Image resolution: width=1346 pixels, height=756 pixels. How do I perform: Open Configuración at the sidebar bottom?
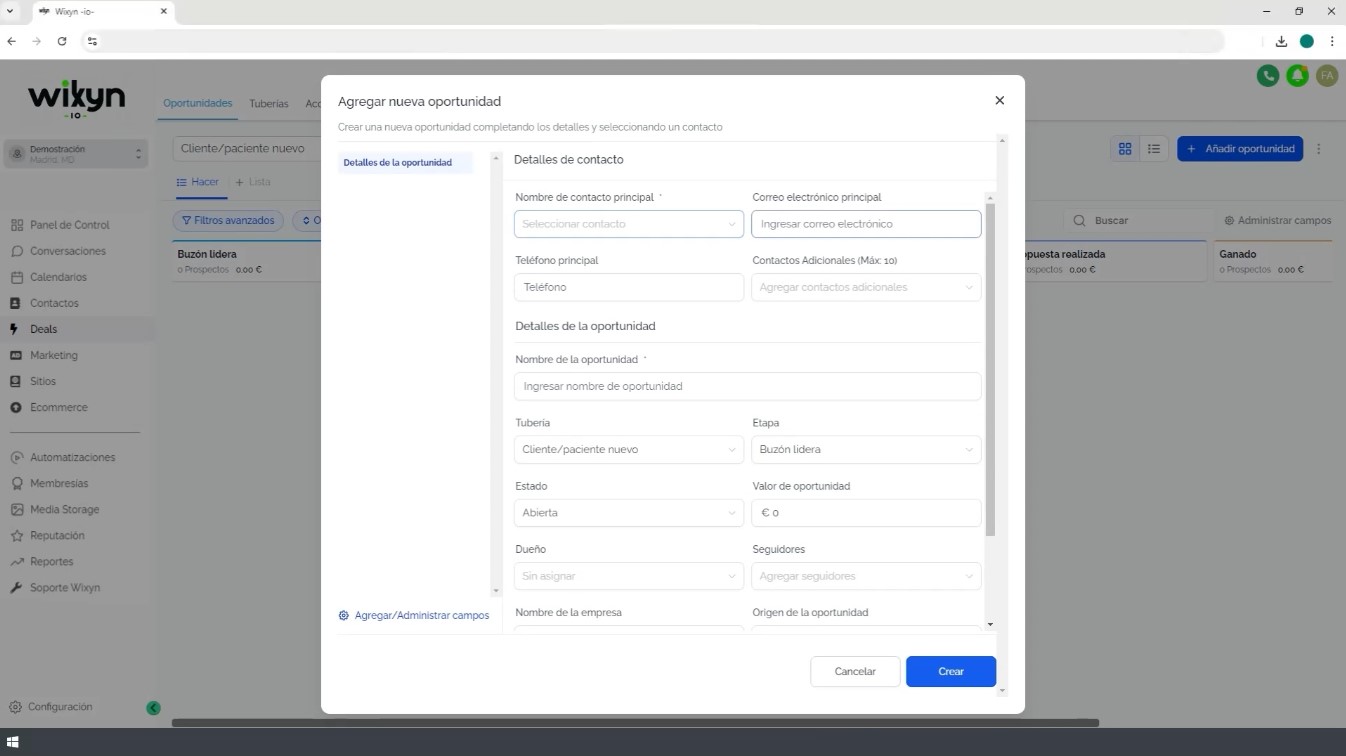coord(59,707)
